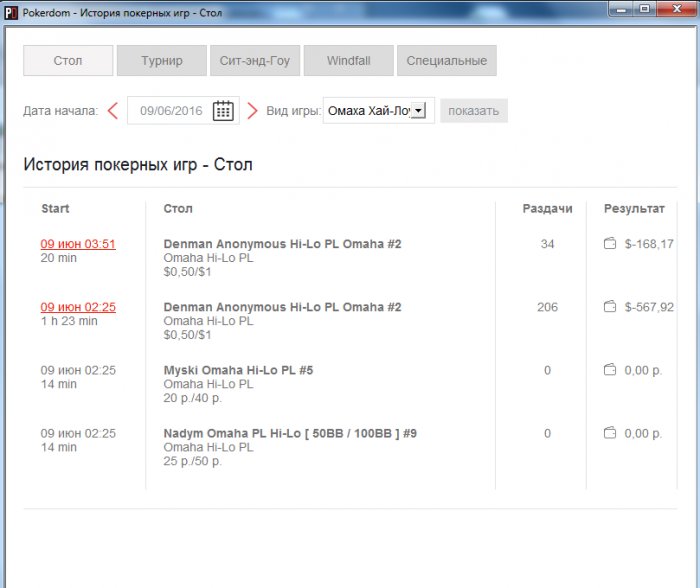Click the result value $-168,17
Viewport: 700px width, 588px height.
649,244
